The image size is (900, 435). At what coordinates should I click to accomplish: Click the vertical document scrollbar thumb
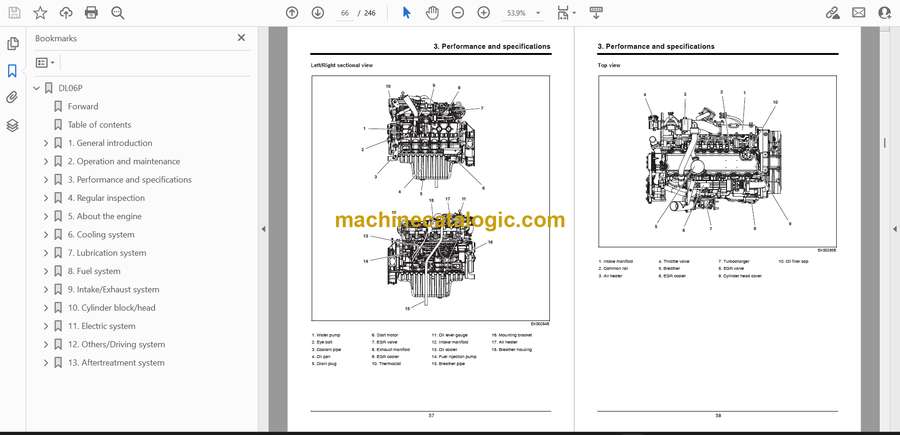[x=885, y=143]
